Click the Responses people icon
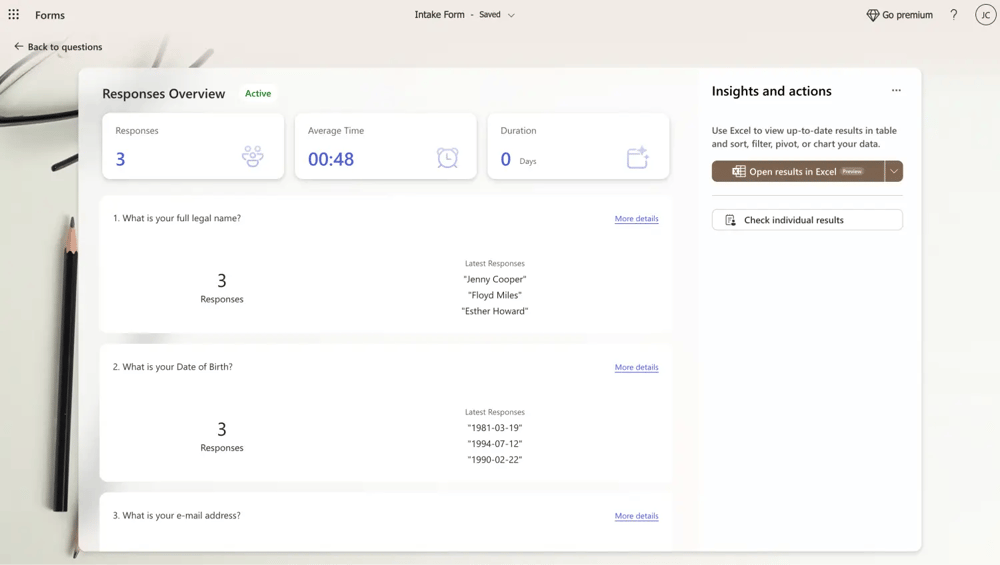Image resolution: width=1000 pixels, height=565 pixels. (x=252, y=156)
